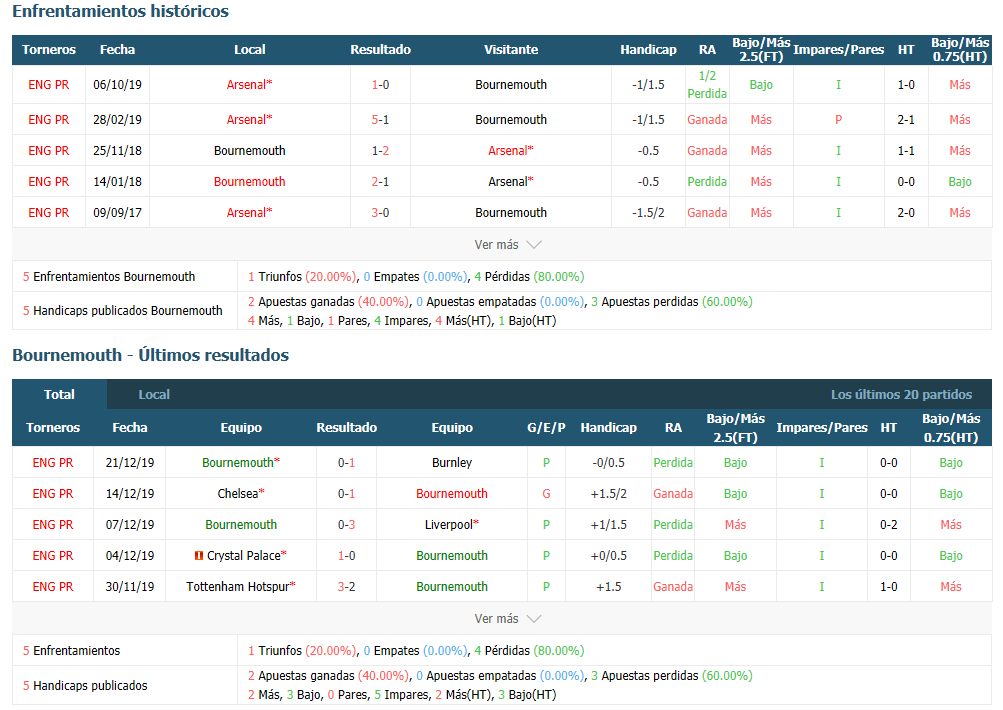Open the 0-3 result on 07/12/19

tap(347, 525)
